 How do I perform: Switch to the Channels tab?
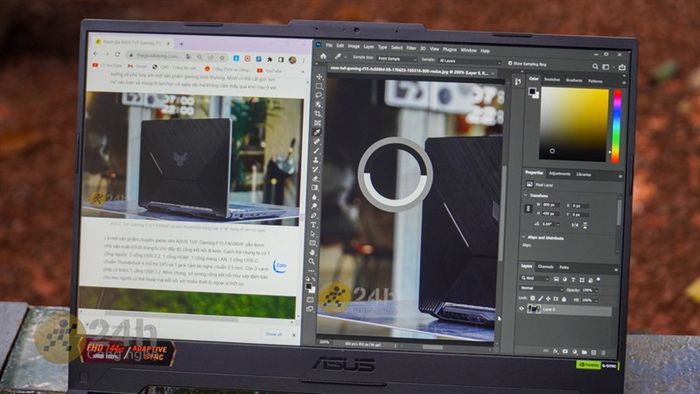pos(546,267)
